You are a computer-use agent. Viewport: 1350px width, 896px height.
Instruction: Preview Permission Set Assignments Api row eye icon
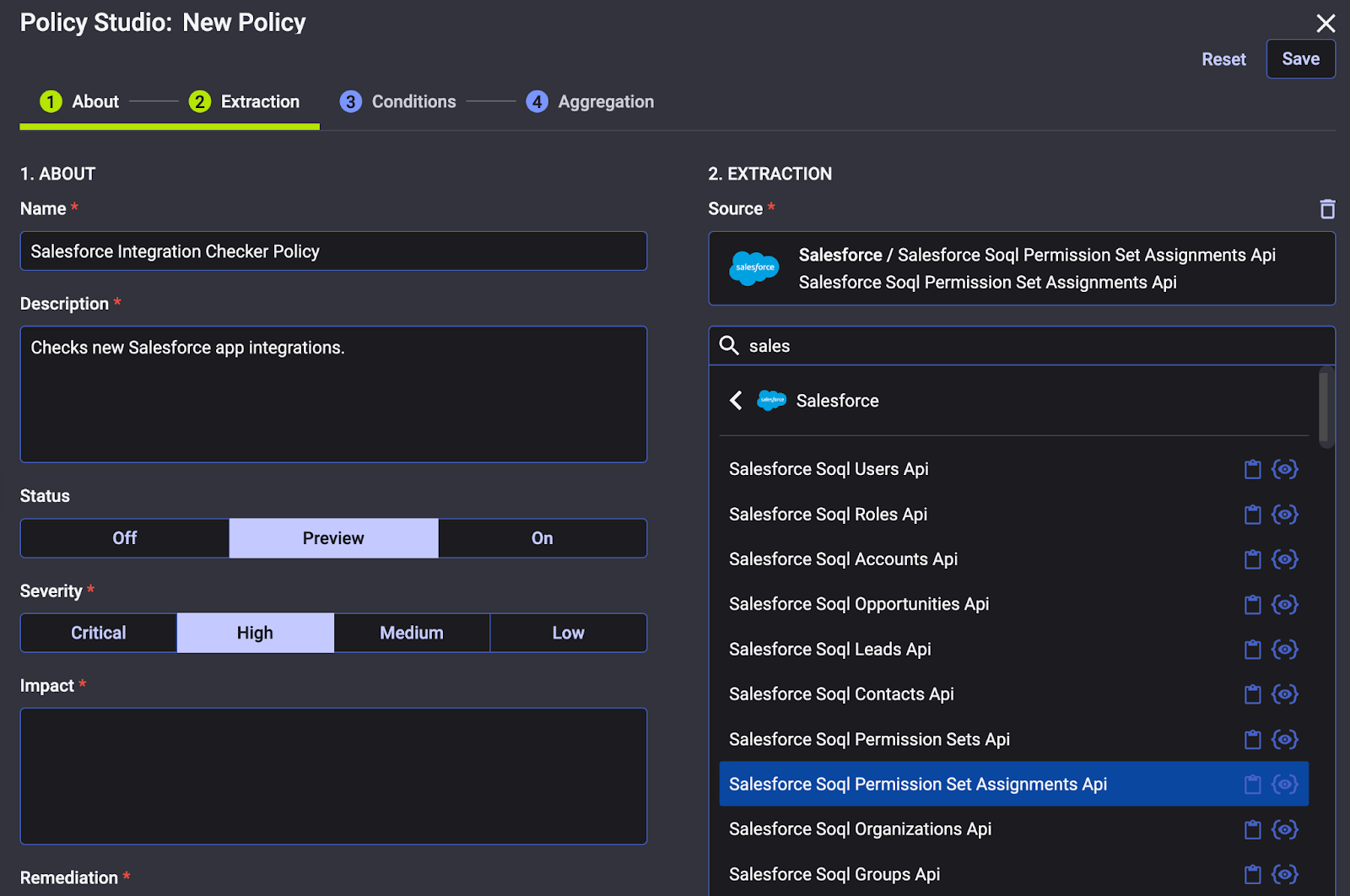[1285, 784]
